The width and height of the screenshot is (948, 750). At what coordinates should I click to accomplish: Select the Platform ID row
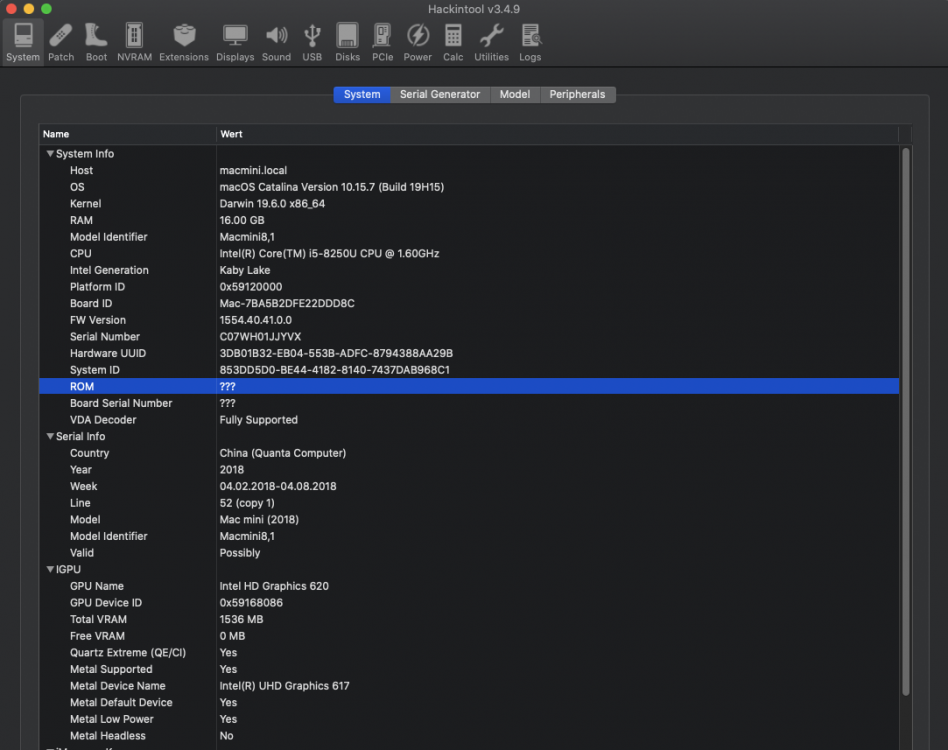pos(469,287)
